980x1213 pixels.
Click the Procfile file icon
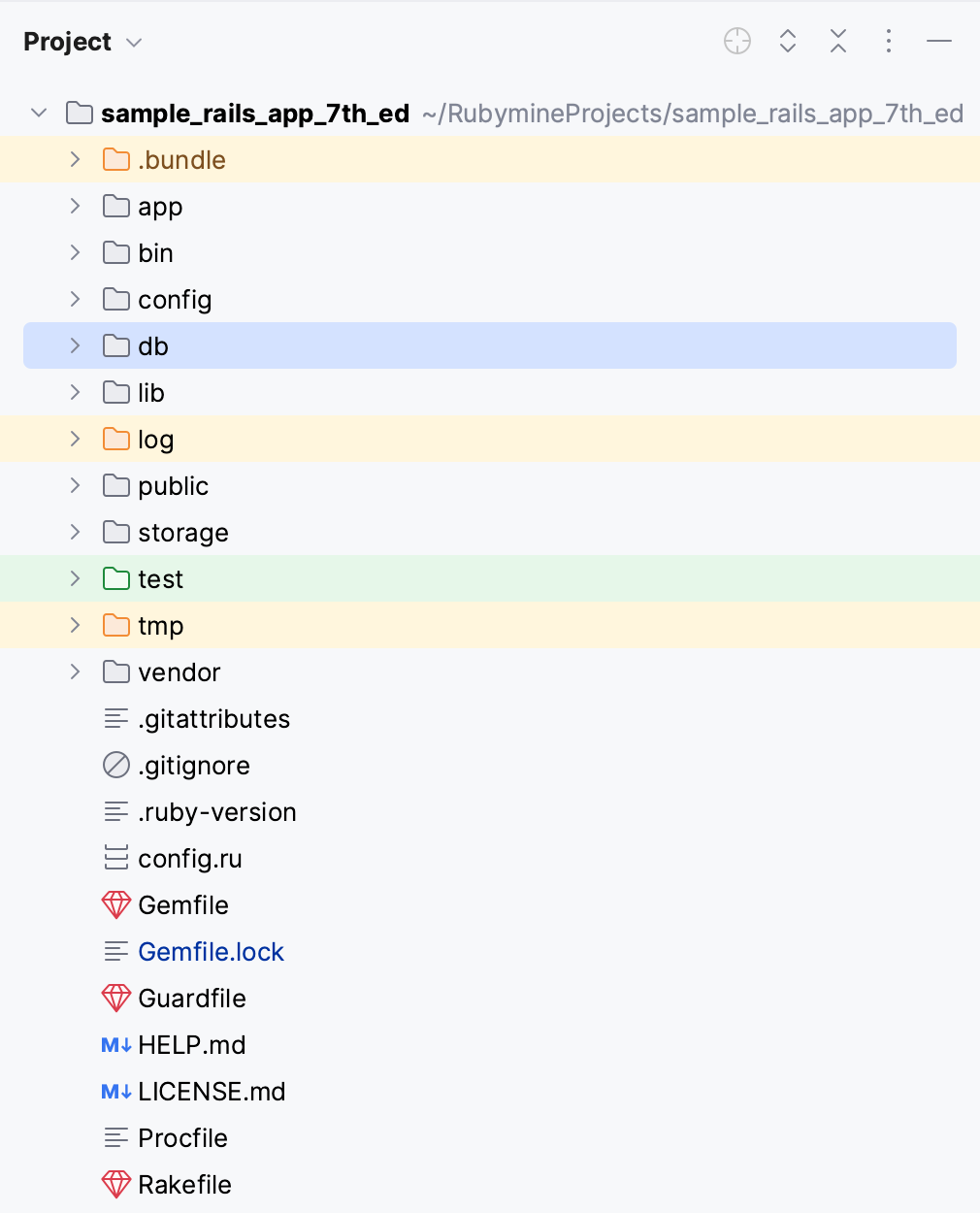115,1137
